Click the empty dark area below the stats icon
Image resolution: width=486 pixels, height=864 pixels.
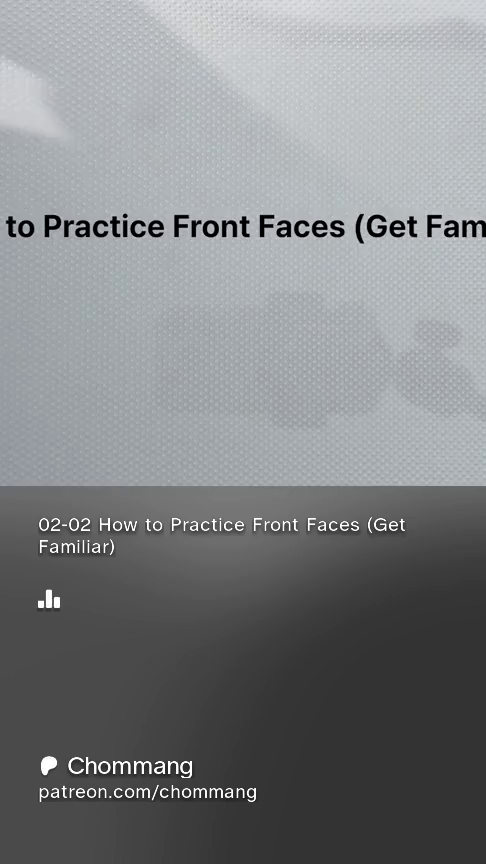(x=243, y=678)
